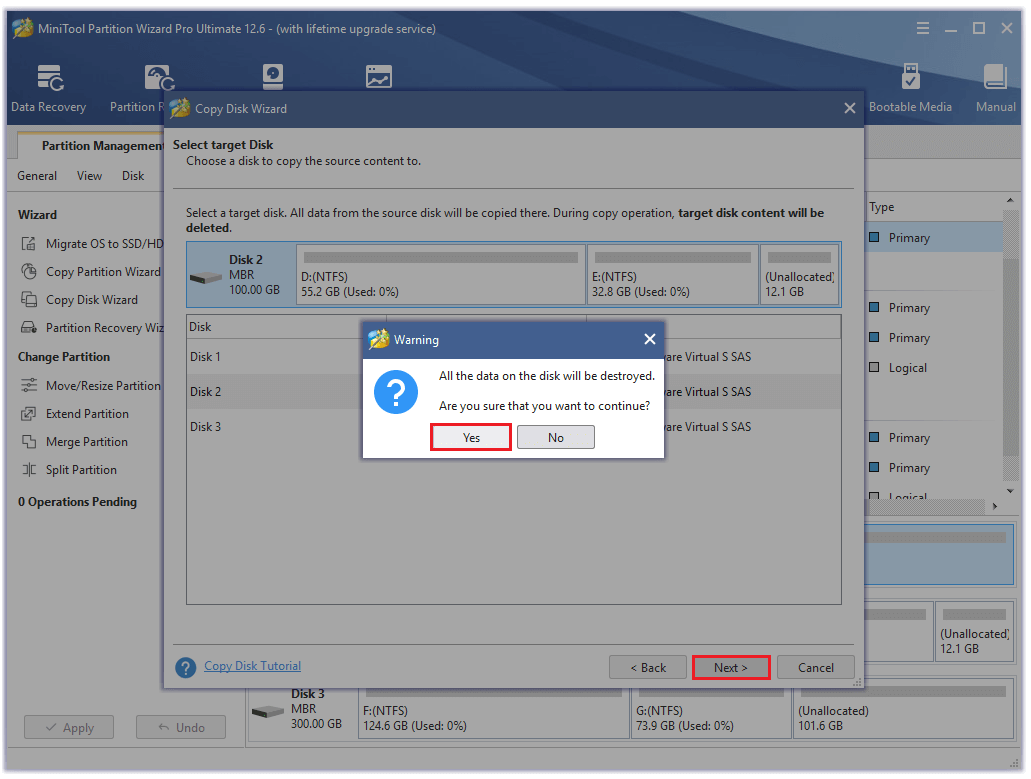This screenshot has height=779, width=1031.
Task: Click the Space Analyzer toolbar icon
Action: (x=379, y=77)
